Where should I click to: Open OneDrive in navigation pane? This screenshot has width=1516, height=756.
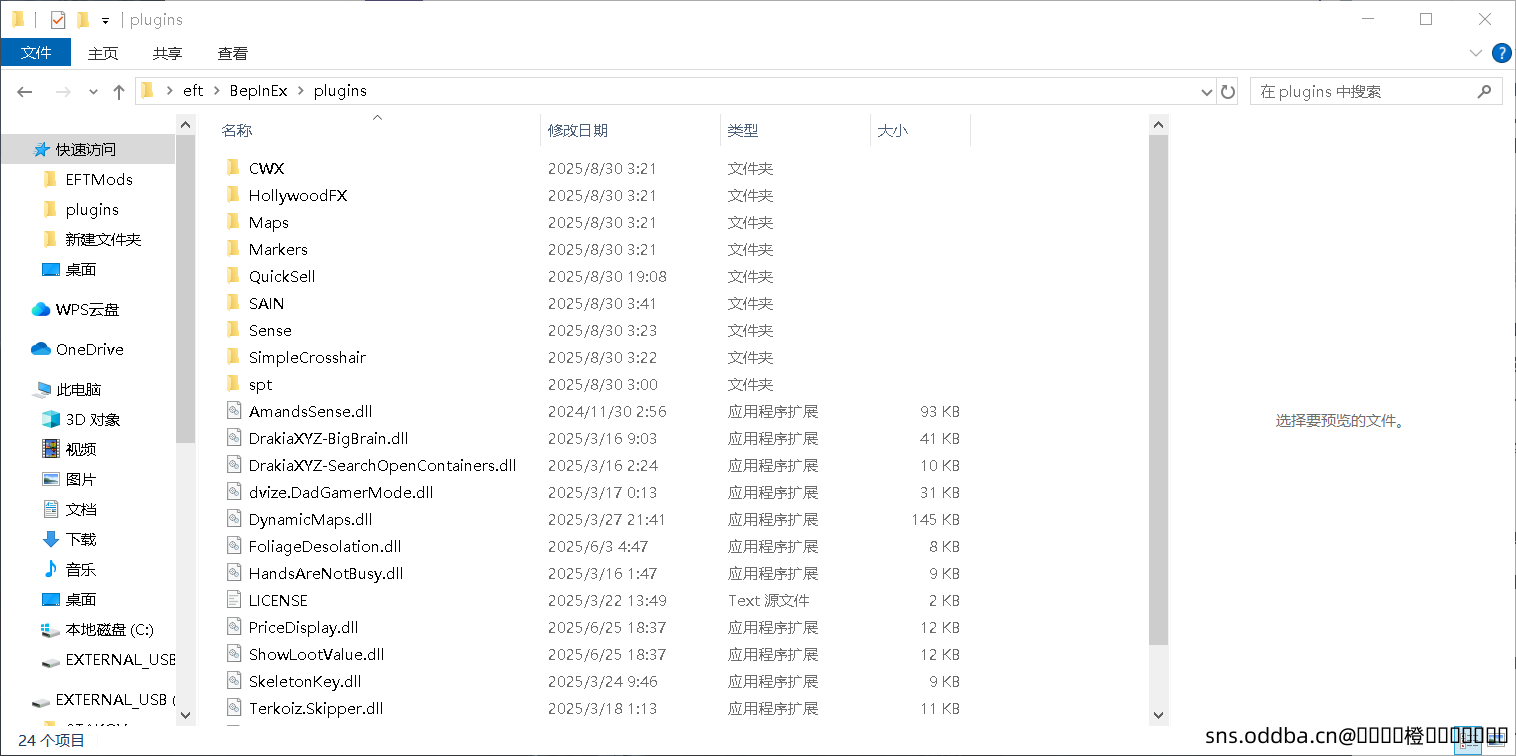pyautogui.click(x=88, y=349)
